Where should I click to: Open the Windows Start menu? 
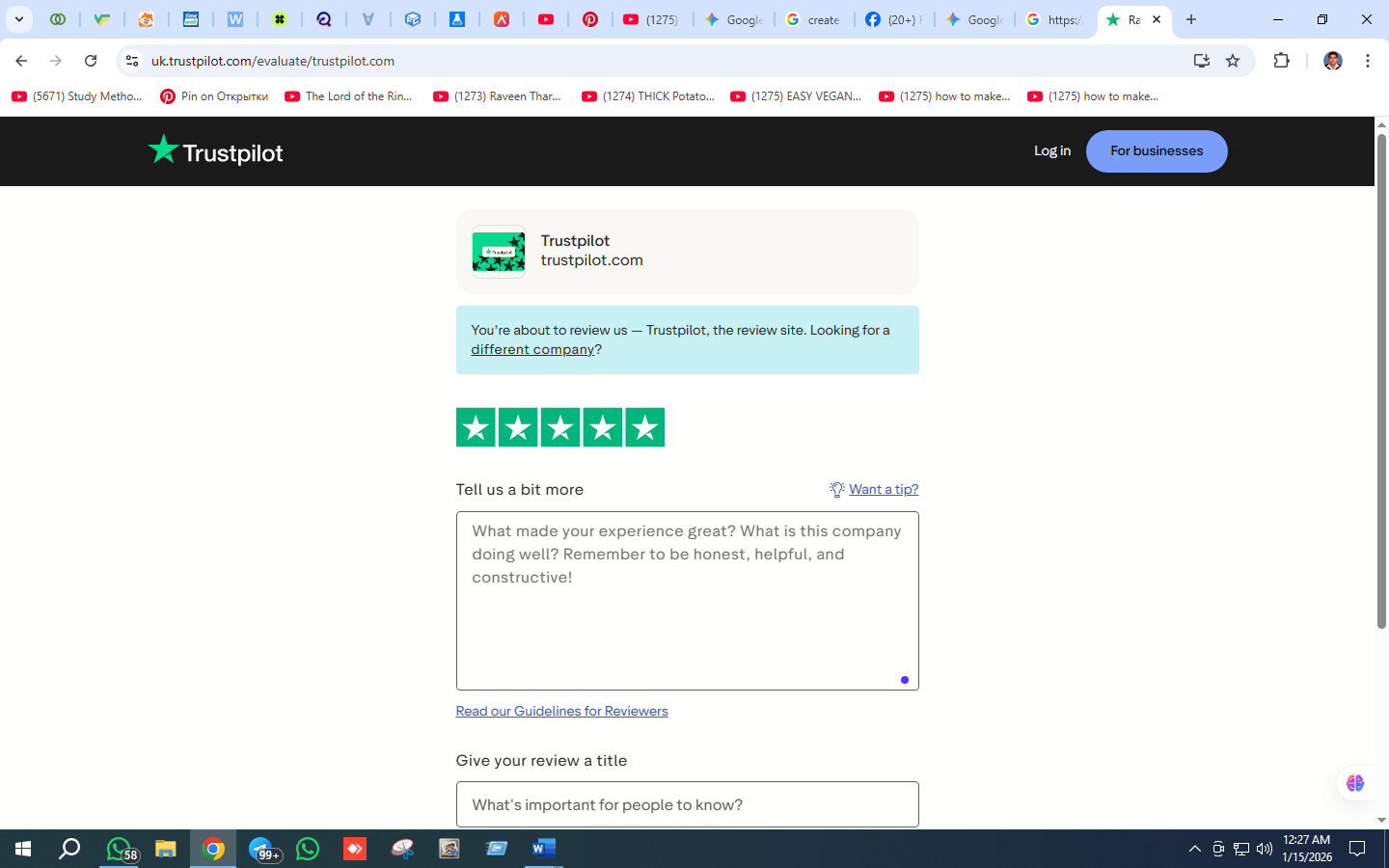[x=23, y=849]
